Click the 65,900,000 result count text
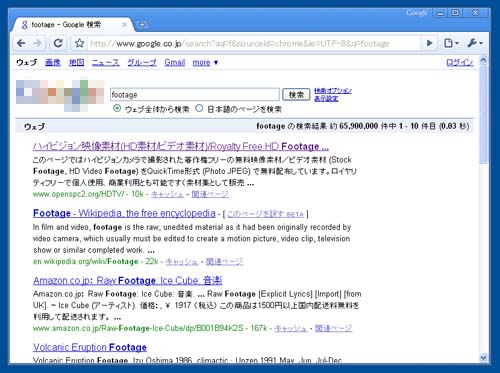Screen dimensions: 500x373 pos(358,126)
